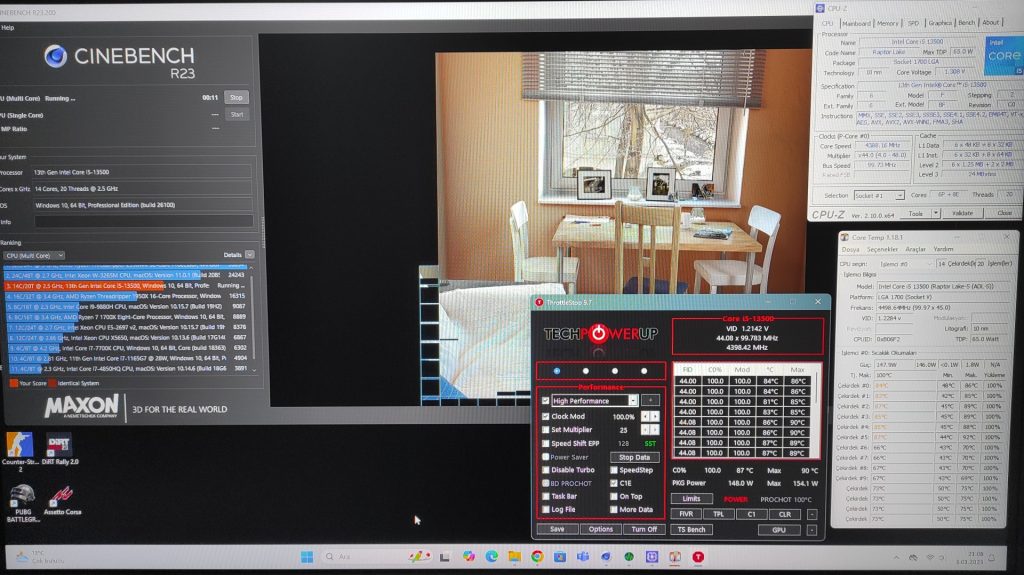Open the FIVR settings in ThrottleStop
This screenshot has width=1024, height=575.
(686, 514)
